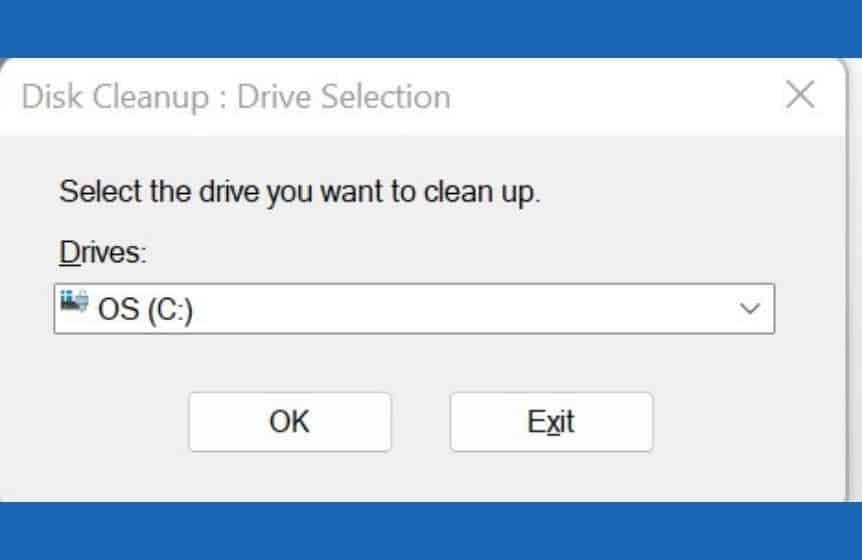This screenshot has height=560, width=862.
Task: Open the OS (C:) drive combo box
Action: coord(415,308)
